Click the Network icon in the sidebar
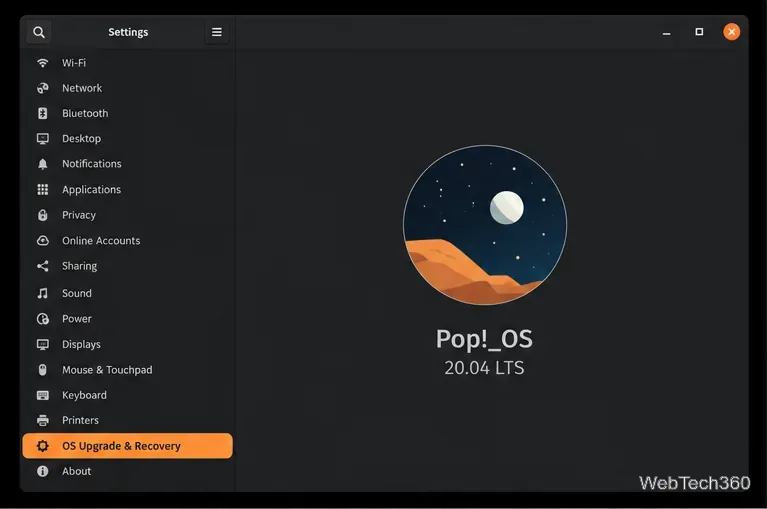Image resolution: width=767 pixels, height=509 pixels. pos(43,88)
